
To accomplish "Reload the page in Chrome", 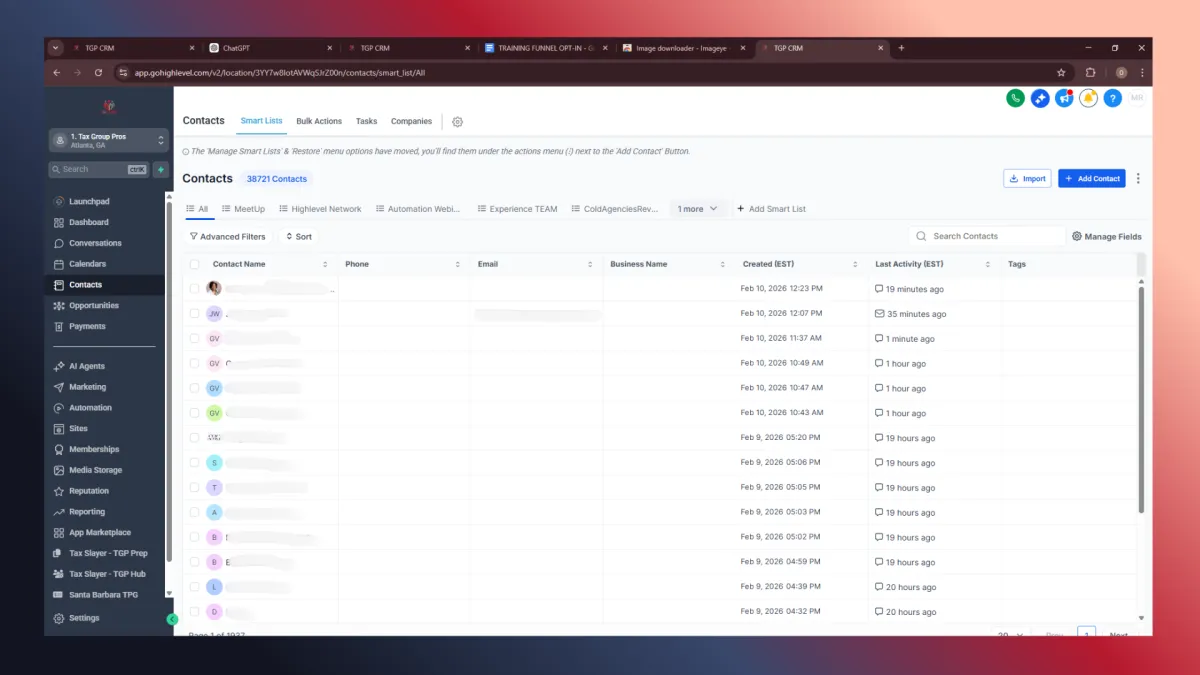I will 98,72.
